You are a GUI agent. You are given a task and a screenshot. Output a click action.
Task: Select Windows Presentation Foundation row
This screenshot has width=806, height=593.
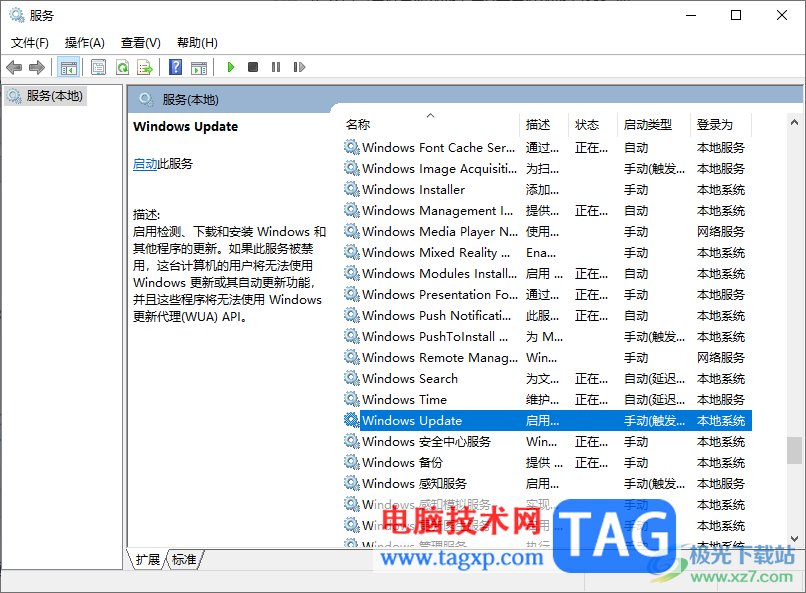click(x=547, y=295)
